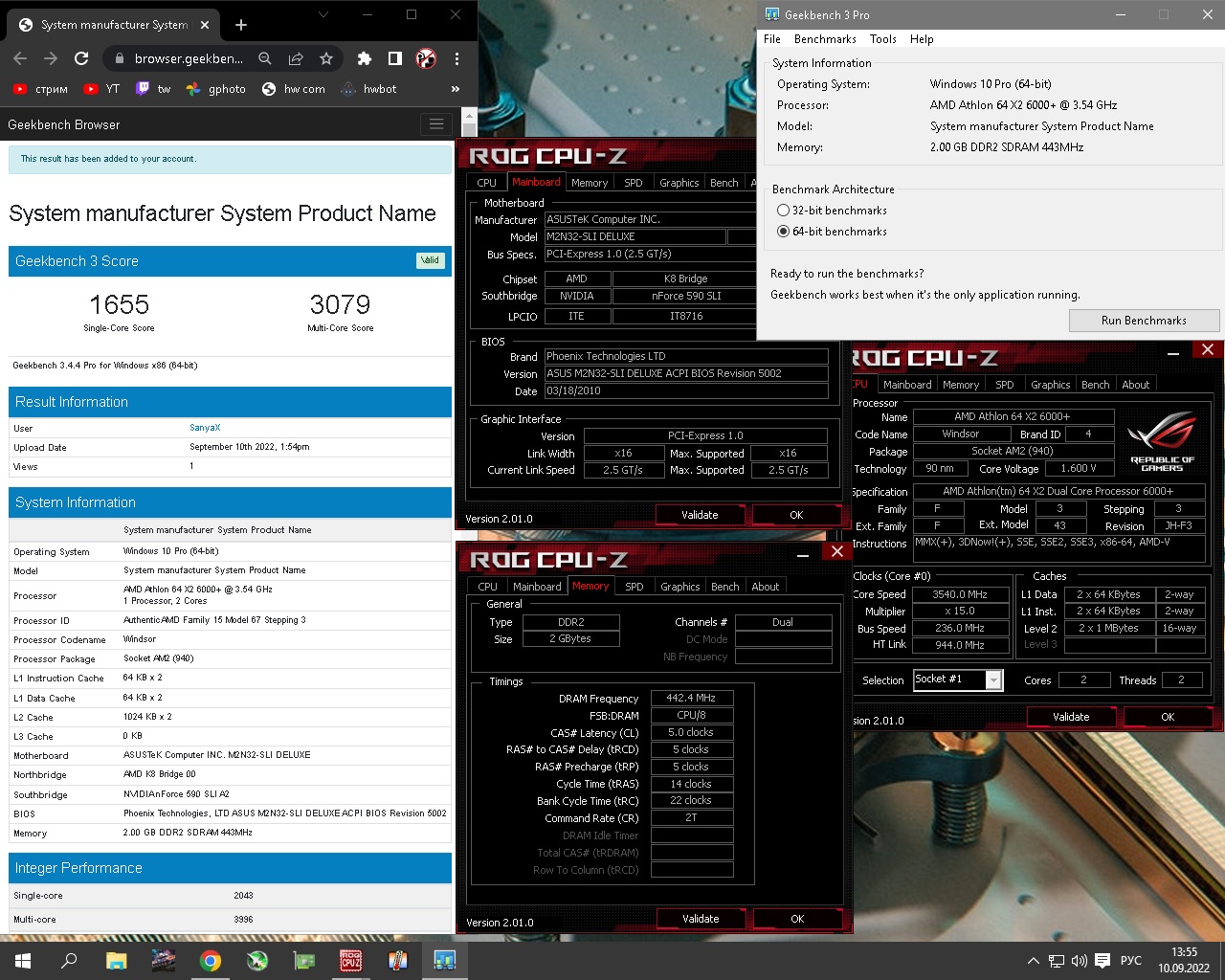Open the Geekbench Tools menu
The image size is (1225, 980).
click(x=883, y=39)
